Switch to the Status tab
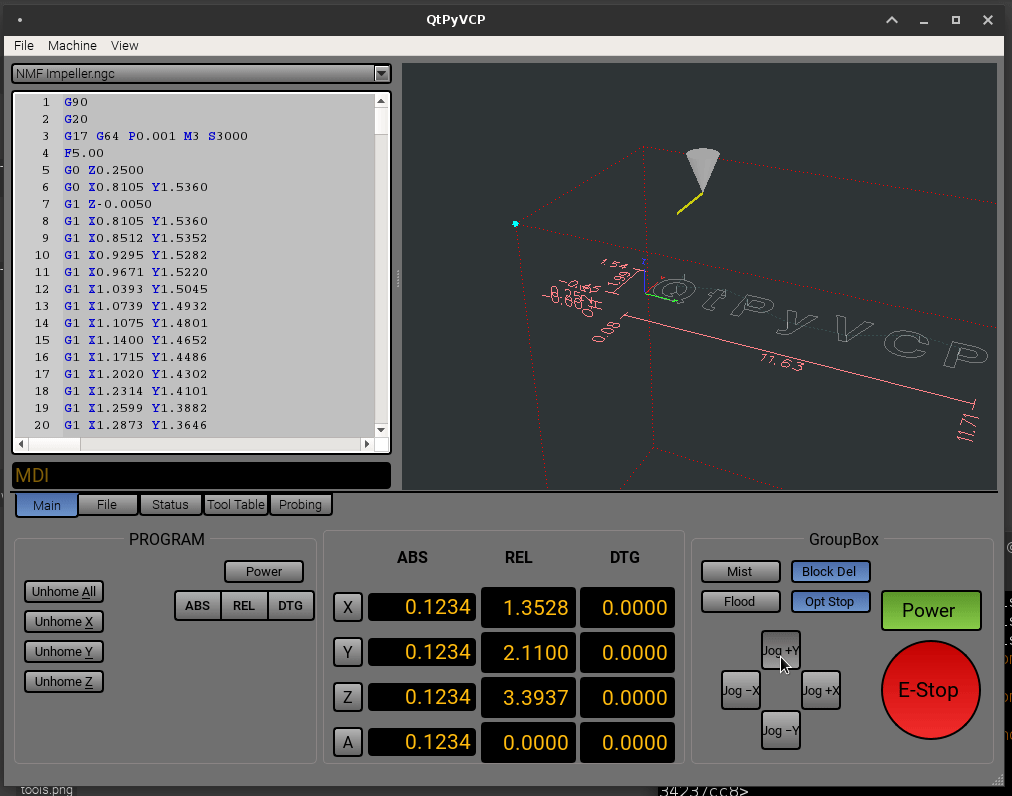Viewport: 1012px width, 796px height. (x=170, y=504)
